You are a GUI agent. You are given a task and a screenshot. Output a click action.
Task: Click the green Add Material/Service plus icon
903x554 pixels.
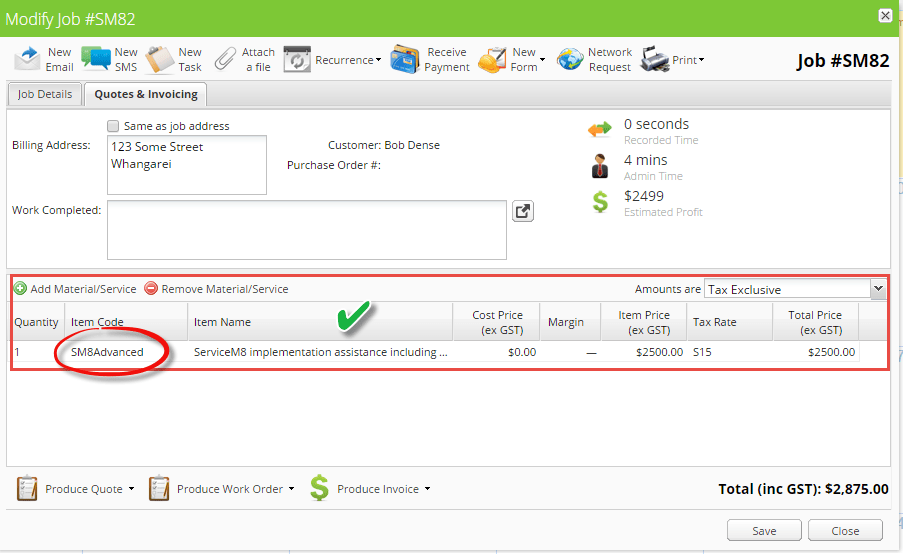tap(21, 289)
